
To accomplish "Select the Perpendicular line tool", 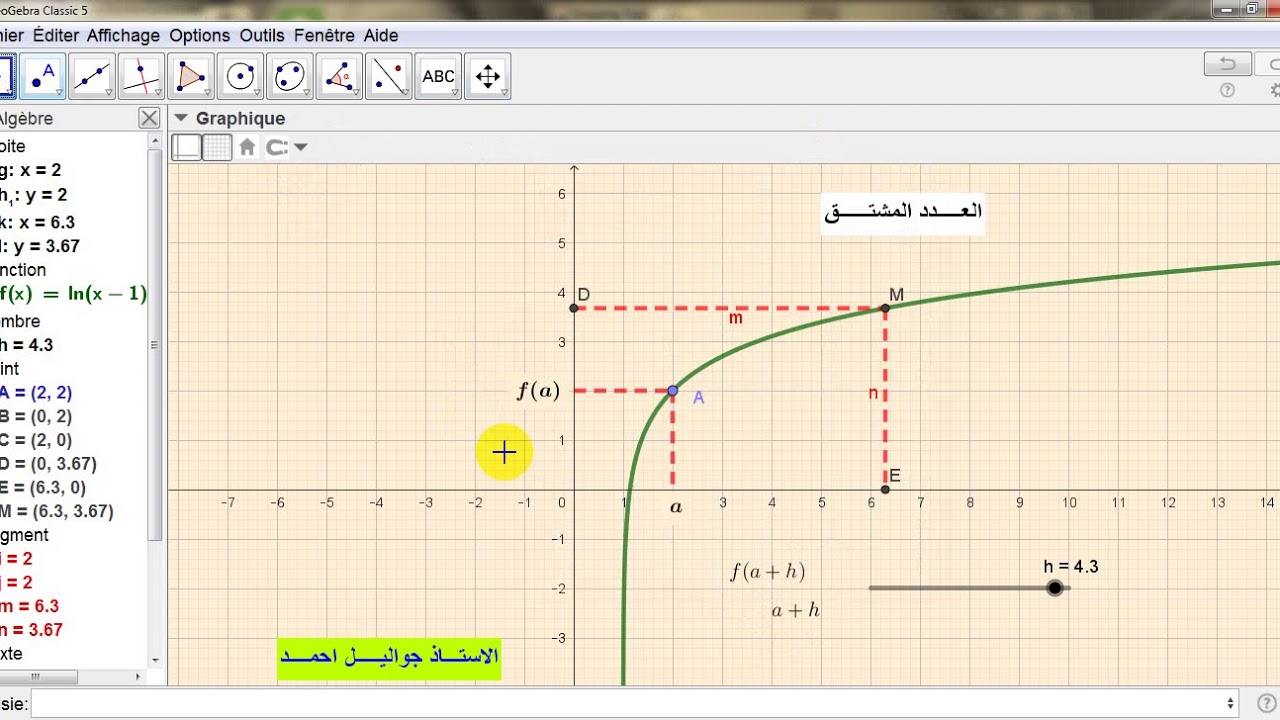I will (x=141, y=76).
